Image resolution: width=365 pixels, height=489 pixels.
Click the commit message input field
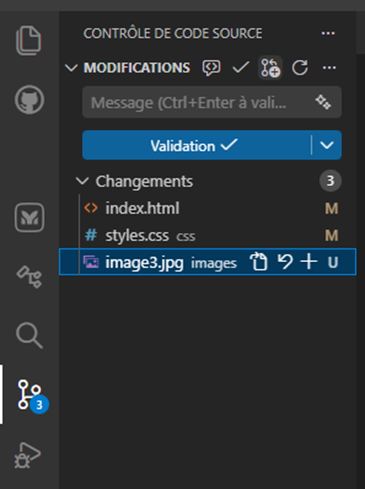coord(212,102)
